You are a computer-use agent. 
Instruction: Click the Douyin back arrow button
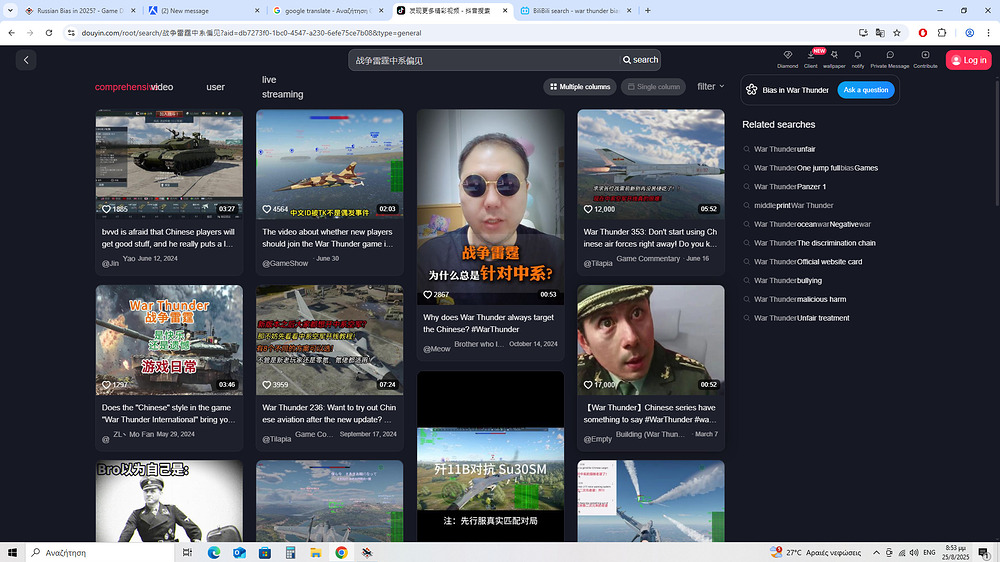26,60
